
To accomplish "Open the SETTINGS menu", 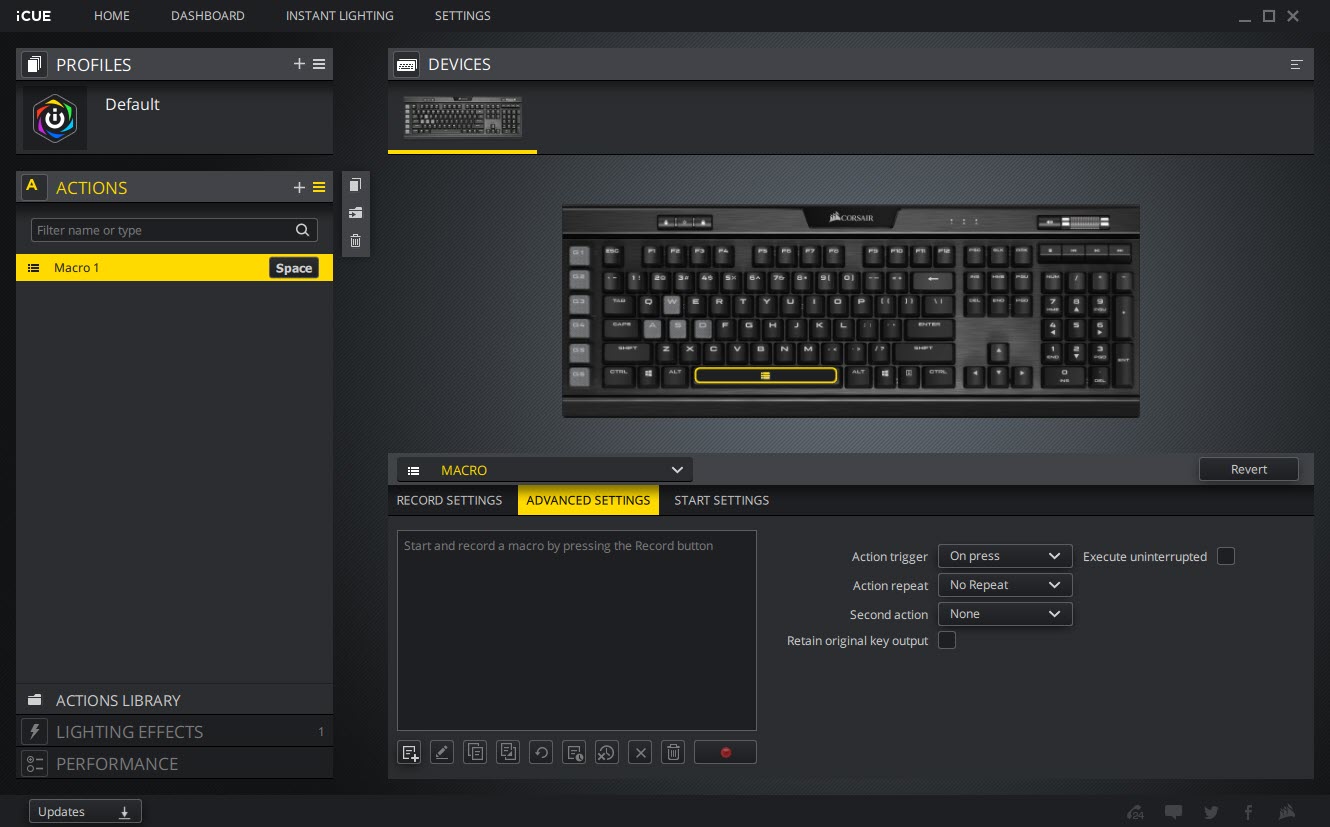I will pyautogui.click(x=463, y=16).
